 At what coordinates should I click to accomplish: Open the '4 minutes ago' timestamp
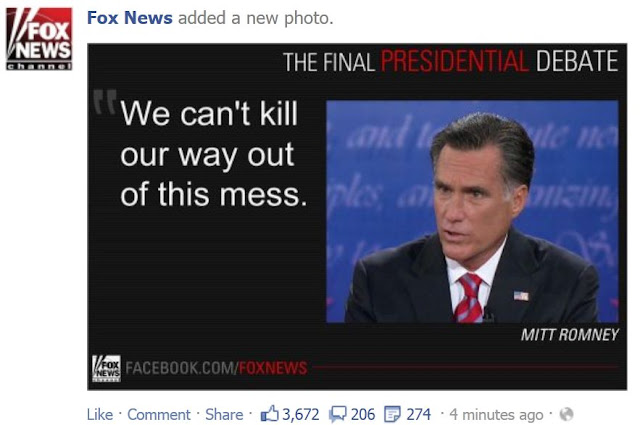coord(496,415)
